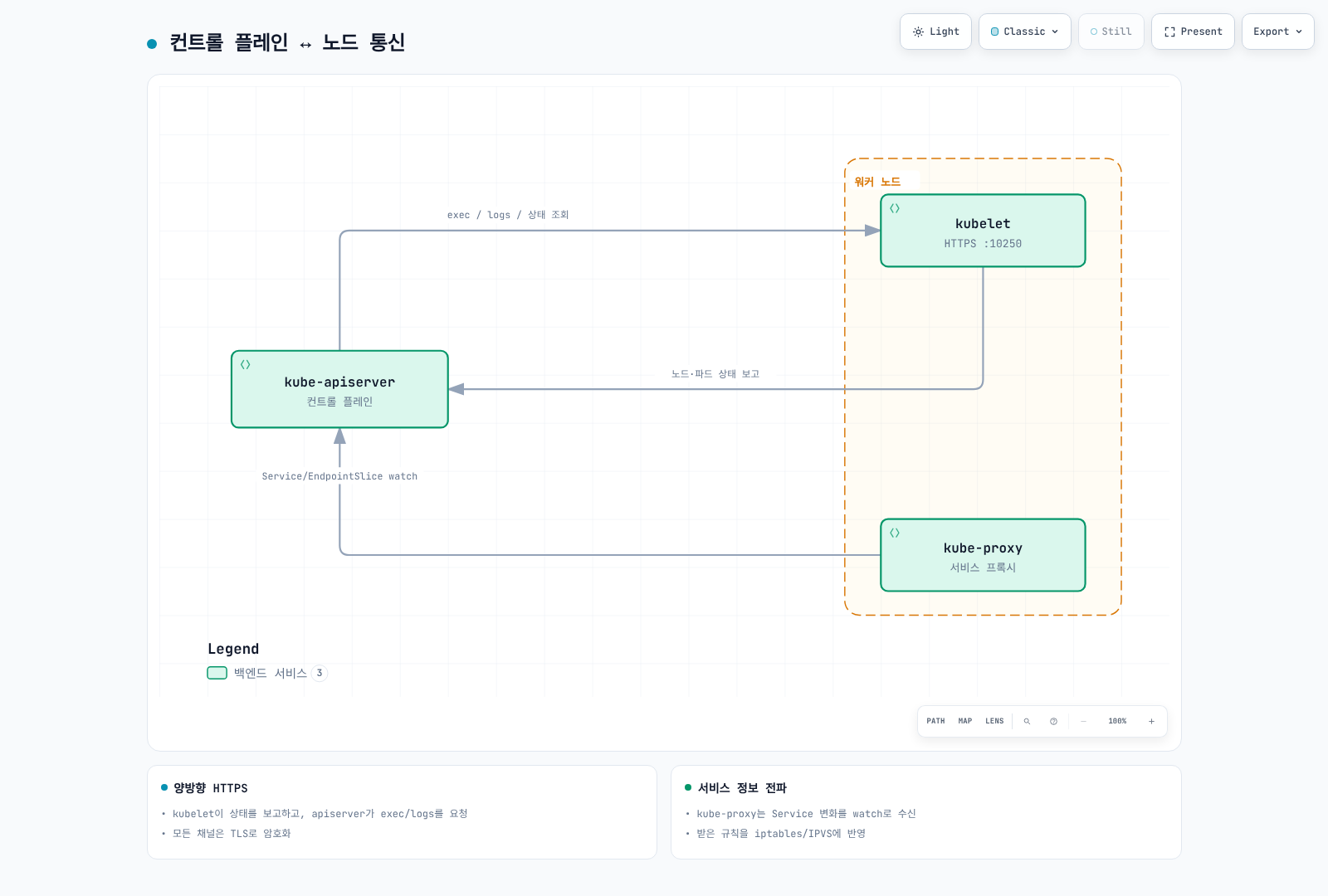
Task: Click the zoom out minus button
Action: (1083, 721)
